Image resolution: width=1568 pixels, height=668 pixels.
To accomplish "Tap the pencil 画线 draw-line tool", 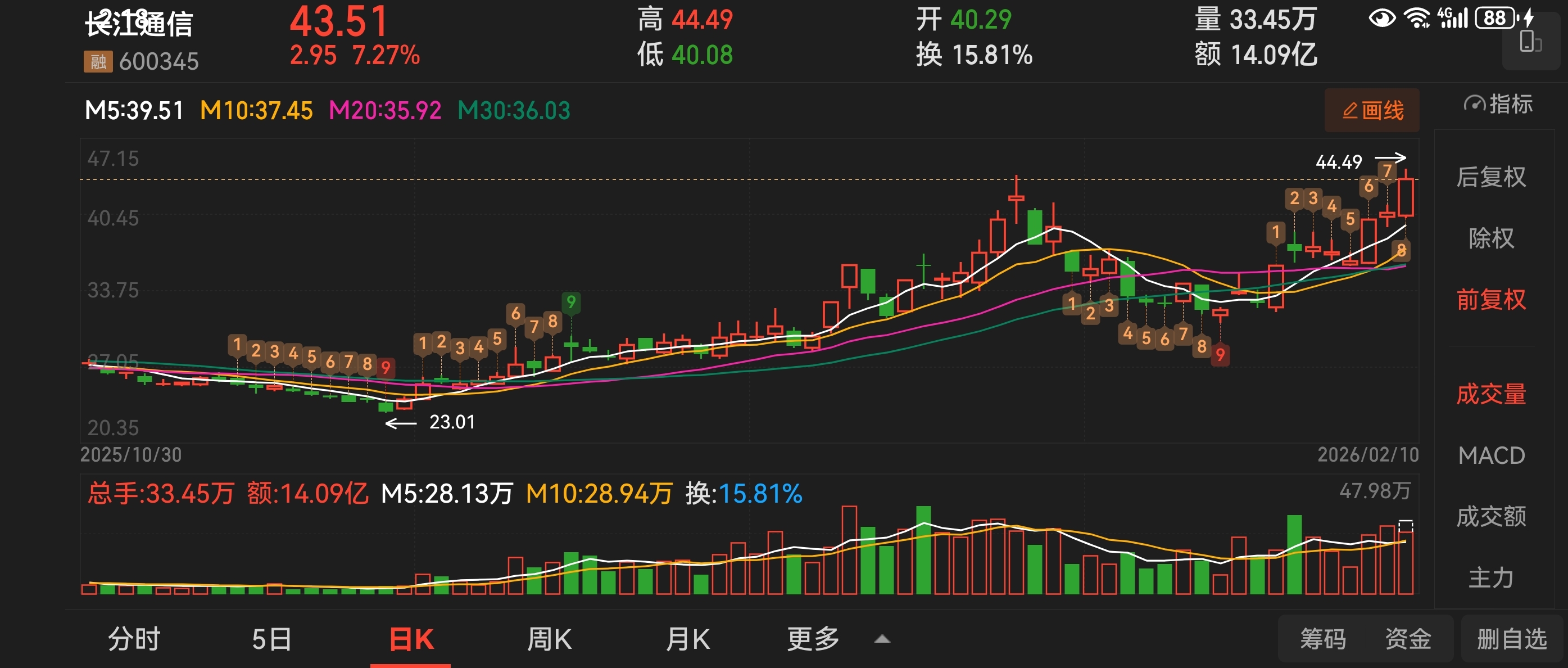I will tap(1371, 111).
